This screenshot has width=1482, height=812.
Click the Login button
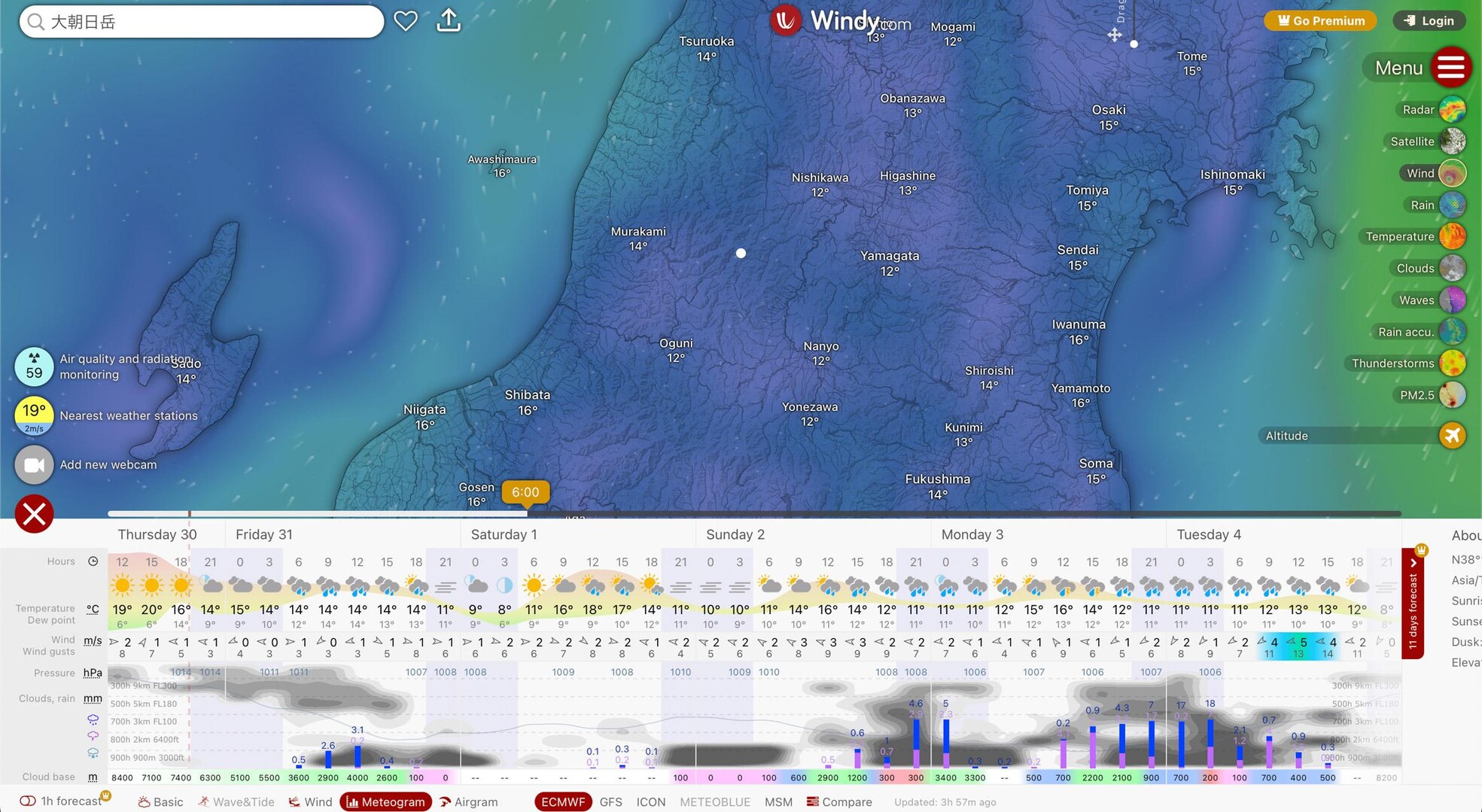pyautogui.click(x=1429, y=21)
